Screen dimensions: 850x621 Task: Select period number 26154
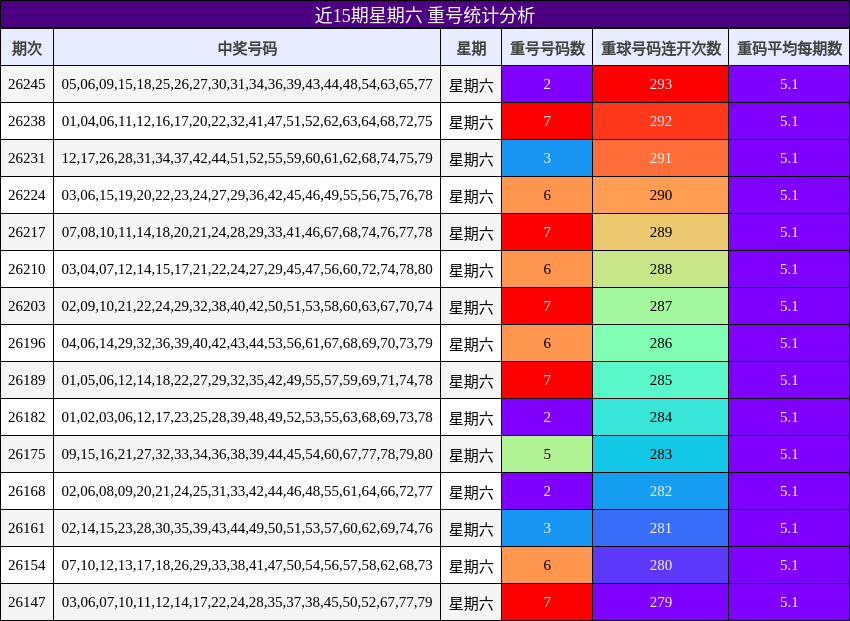(27, 565)
